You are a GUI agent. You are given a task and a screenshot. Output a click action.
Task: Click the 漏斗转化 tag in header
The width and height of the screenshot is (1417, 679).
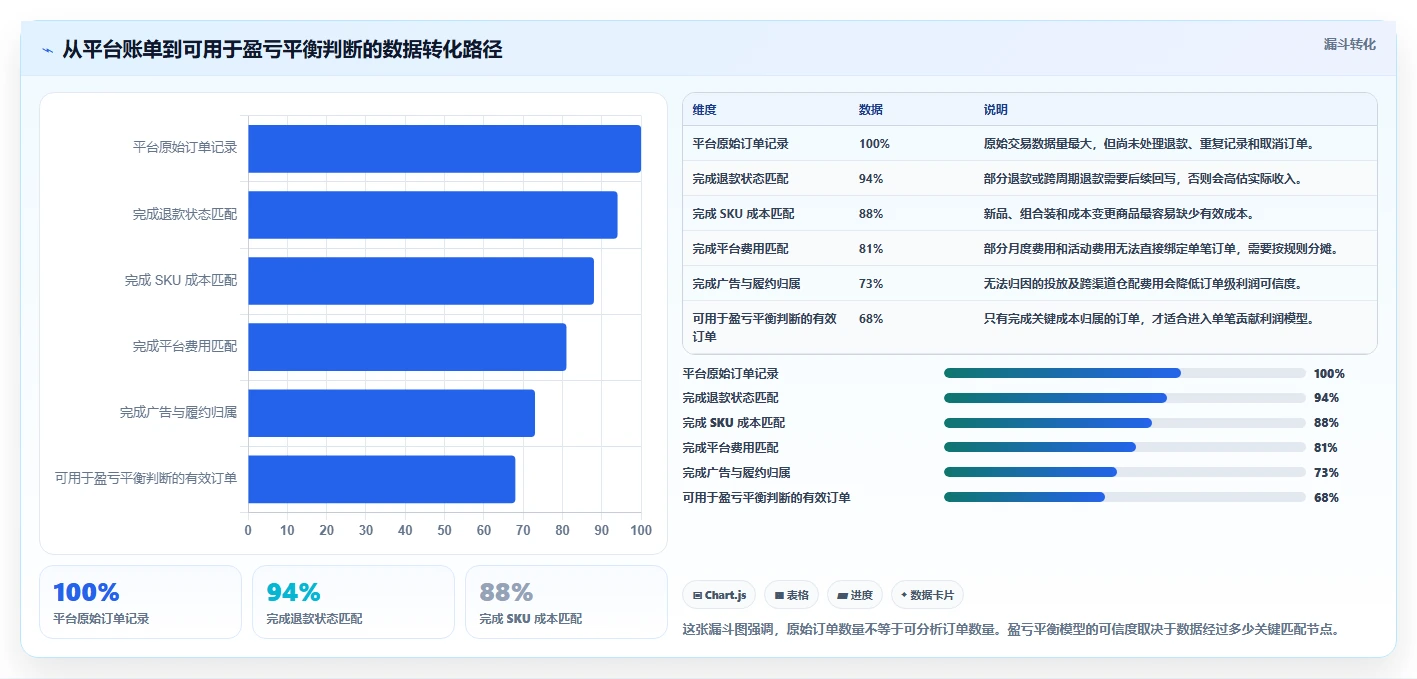tap(1349, 44)
